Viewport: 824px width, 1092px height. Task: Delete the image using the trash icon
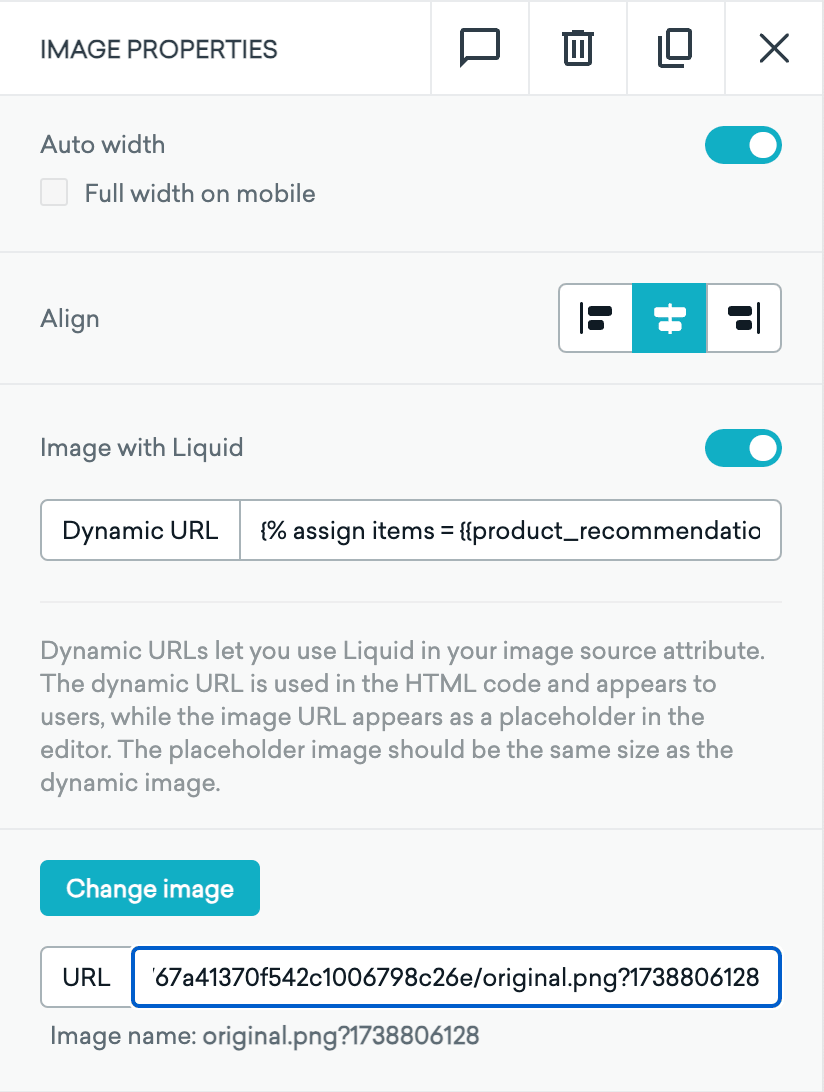pyautogui.click(x=577, y=48)
